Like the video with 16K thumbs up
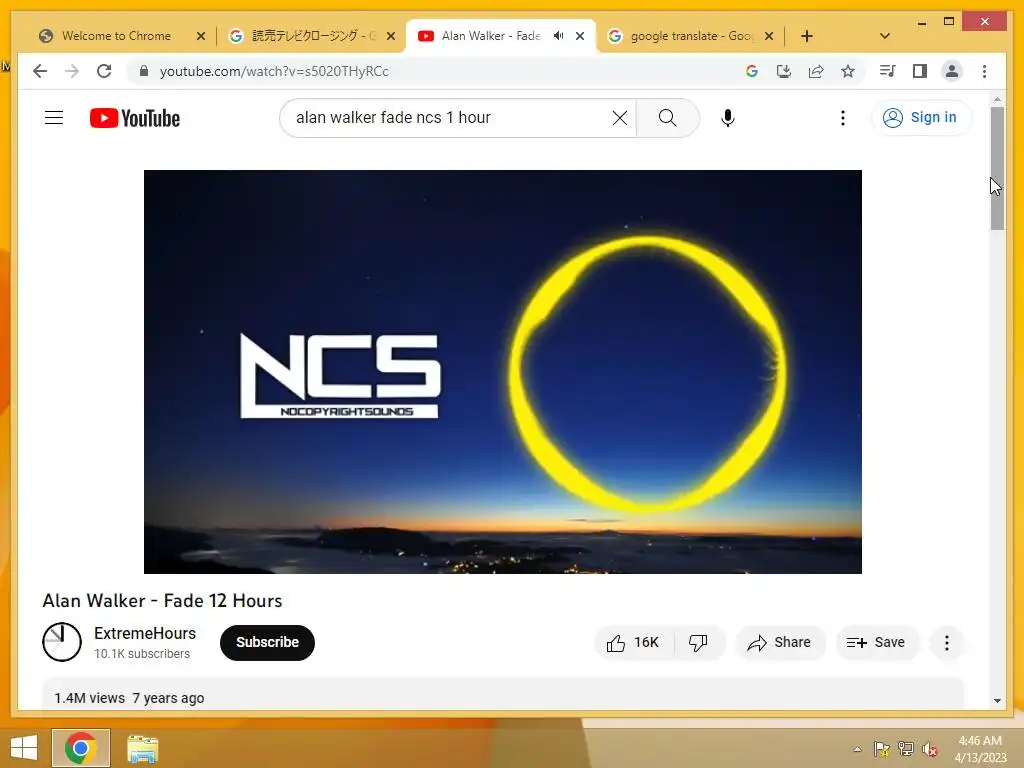The width and height of the screenshot is (1024, 768). coord(633,643)
